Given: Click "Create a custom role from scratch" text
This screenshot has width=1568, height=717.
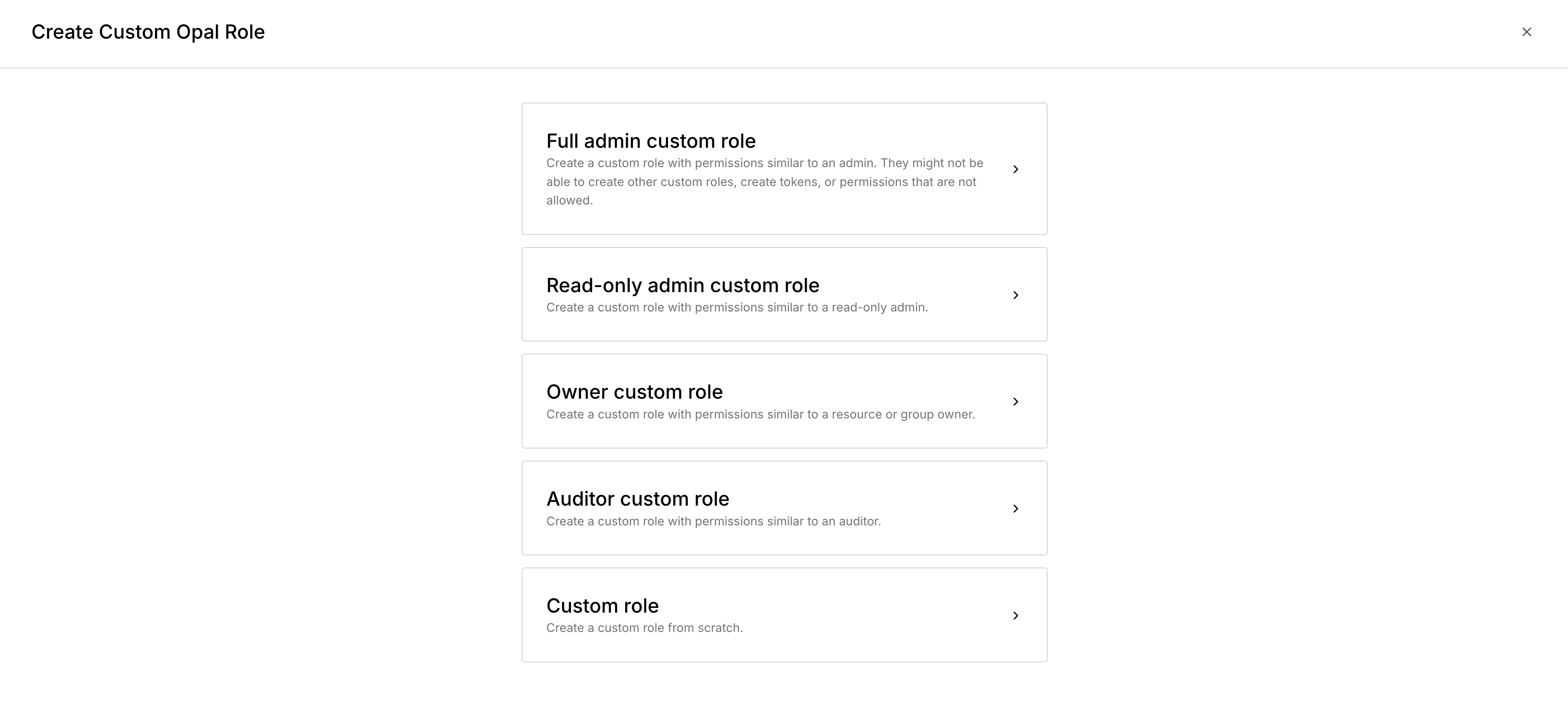Looking at the screenshot, I should [644, 628].
